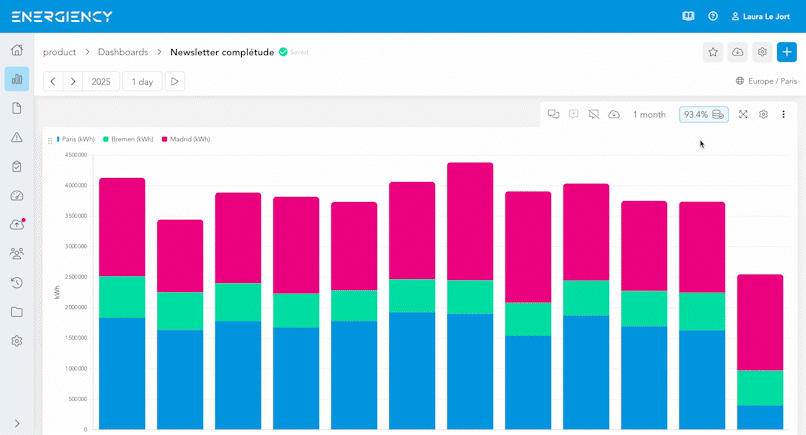Click the Newsletter complétude dashboard title
Viewport: 806px width, 435px height.
click(x=222, y=52)
